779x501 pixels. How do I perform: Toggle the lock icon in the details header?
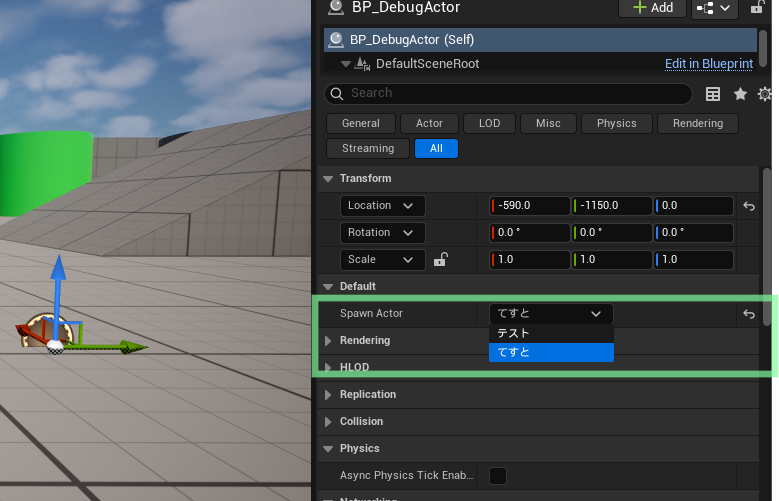click(x=757, y=7)
